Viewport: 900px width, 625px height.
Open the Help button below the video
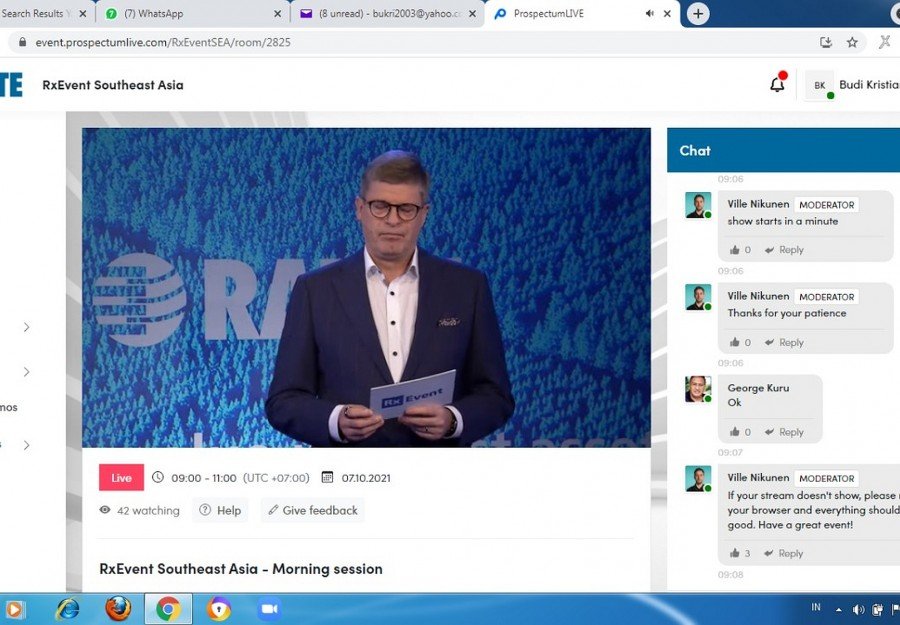click(220, 510)
